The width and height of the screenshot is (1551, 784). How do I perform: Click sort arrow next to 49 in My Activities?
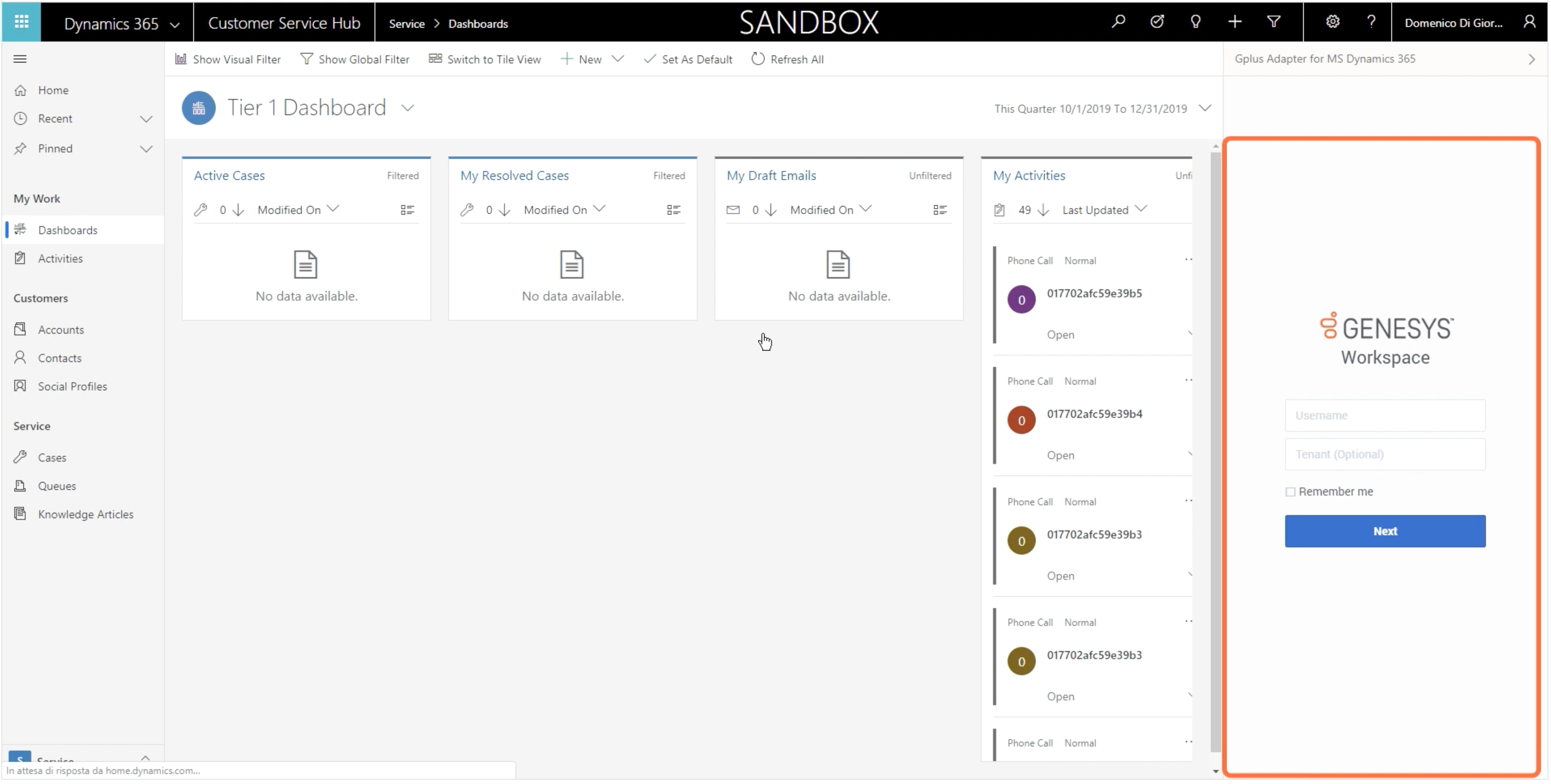(x=1043, y=209)
